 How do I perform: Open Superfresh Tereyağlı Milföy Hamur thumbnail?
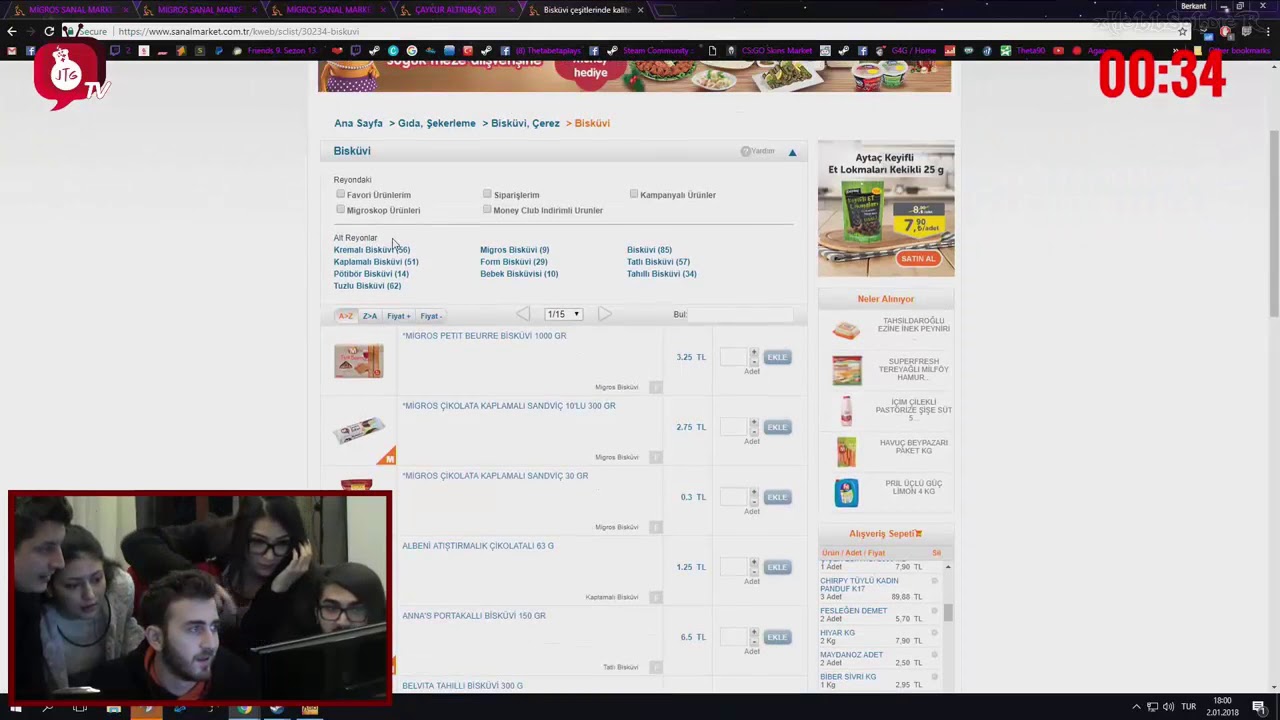click(847, 370)
